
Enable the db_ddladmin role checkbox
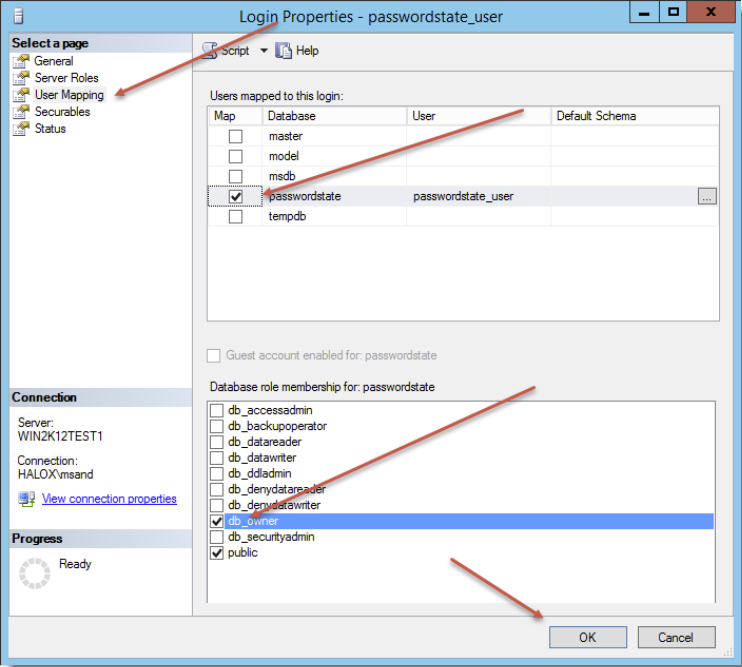217,474
